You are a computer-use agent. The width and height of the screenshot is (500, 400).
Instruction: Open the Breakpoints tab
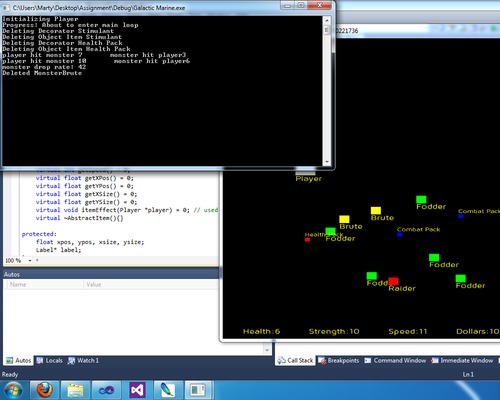pos(339,360)
